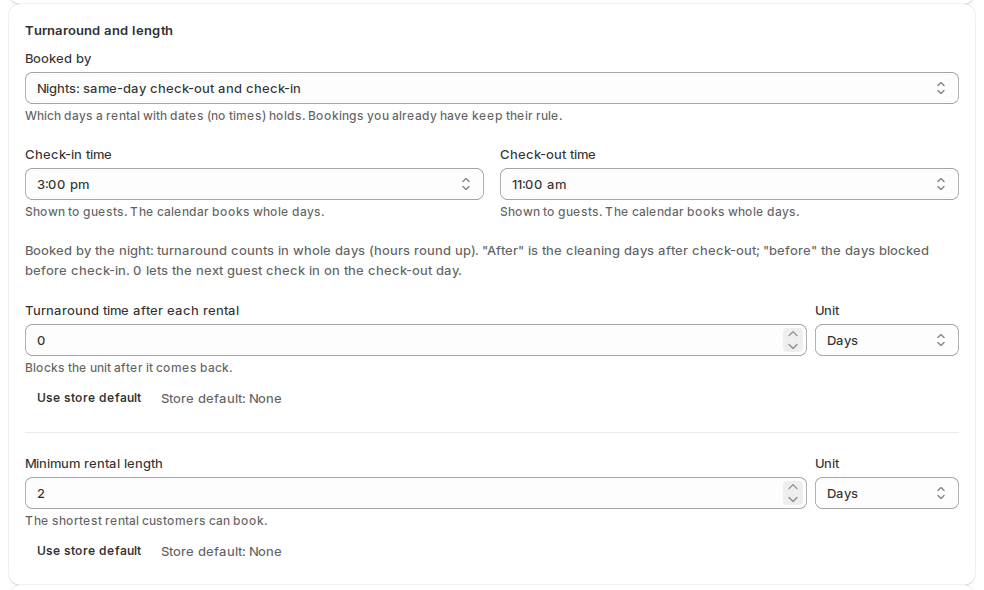
Task: Click the 'Booked by' label
Action: [58, 58]
